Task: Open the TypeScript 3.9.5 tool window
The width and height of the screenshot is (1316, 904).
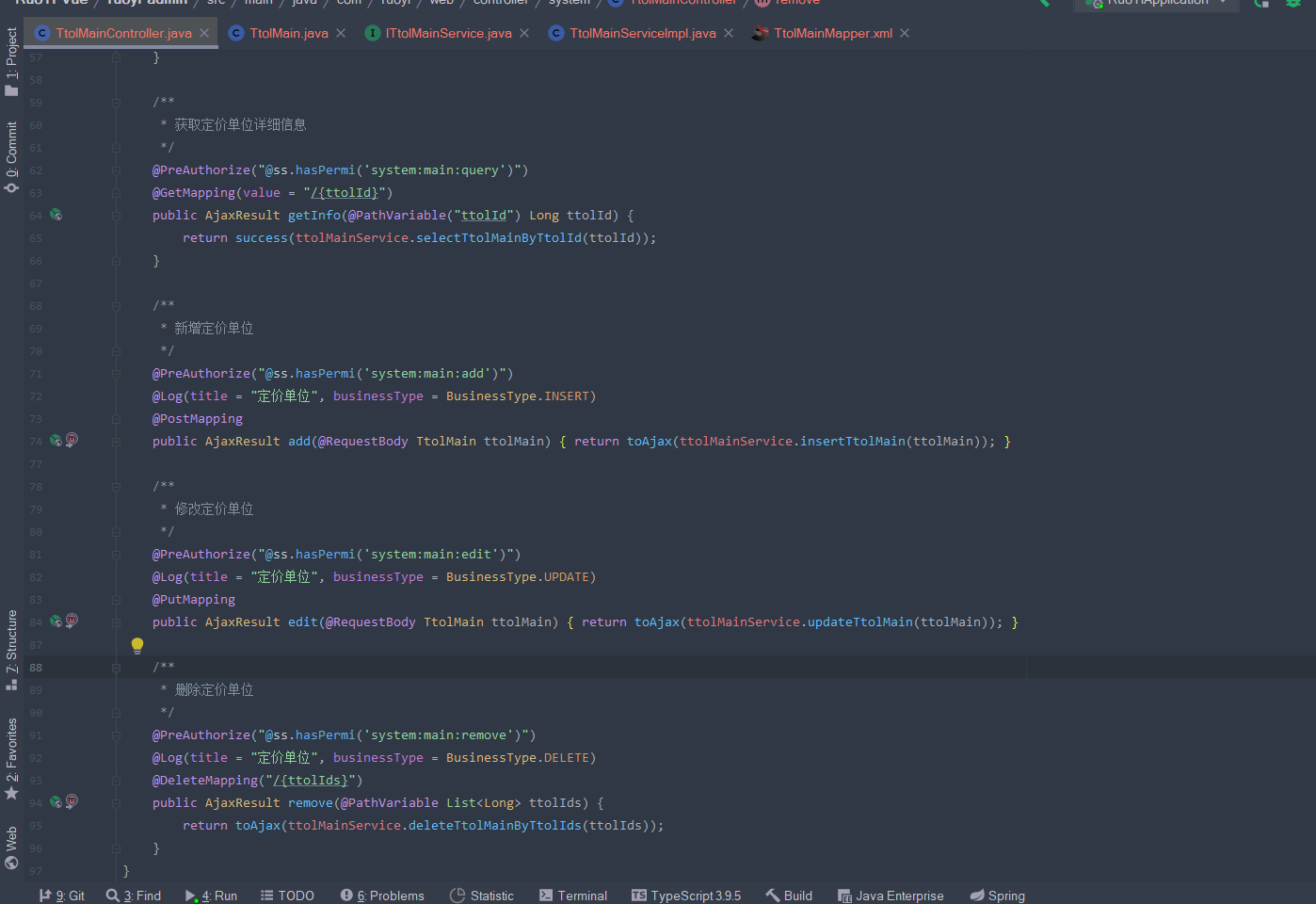Action: tap(686, 896)
